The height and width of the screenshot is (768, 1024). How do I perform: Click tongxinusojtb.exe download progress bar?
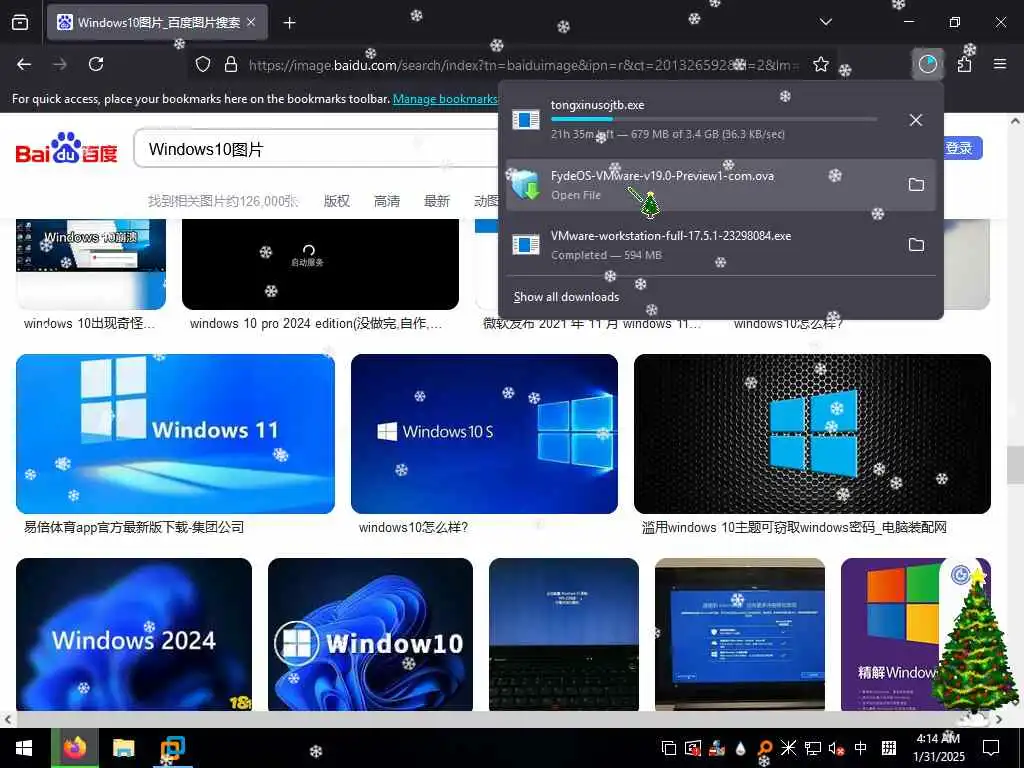pos(714,119)
